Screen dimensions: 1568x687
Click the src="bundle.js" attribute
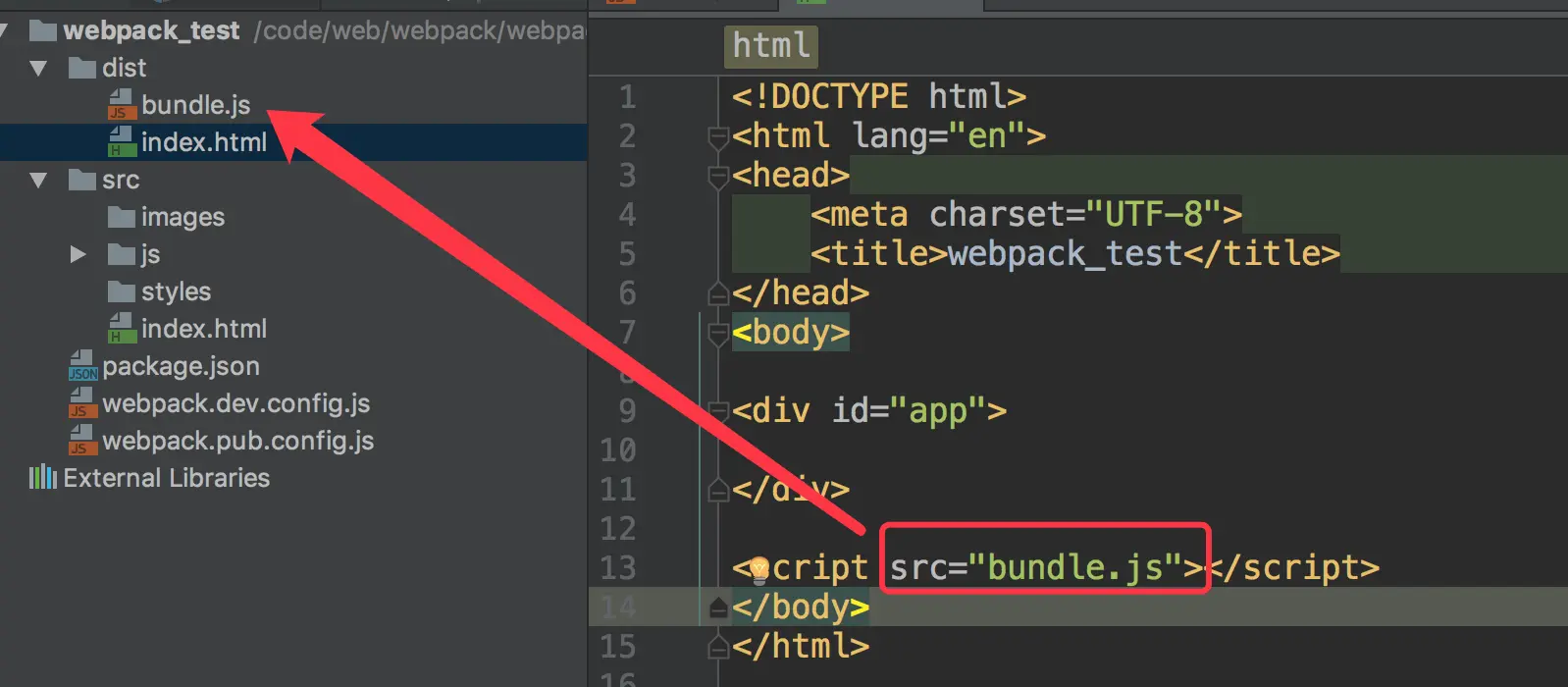click(1035, 568)
